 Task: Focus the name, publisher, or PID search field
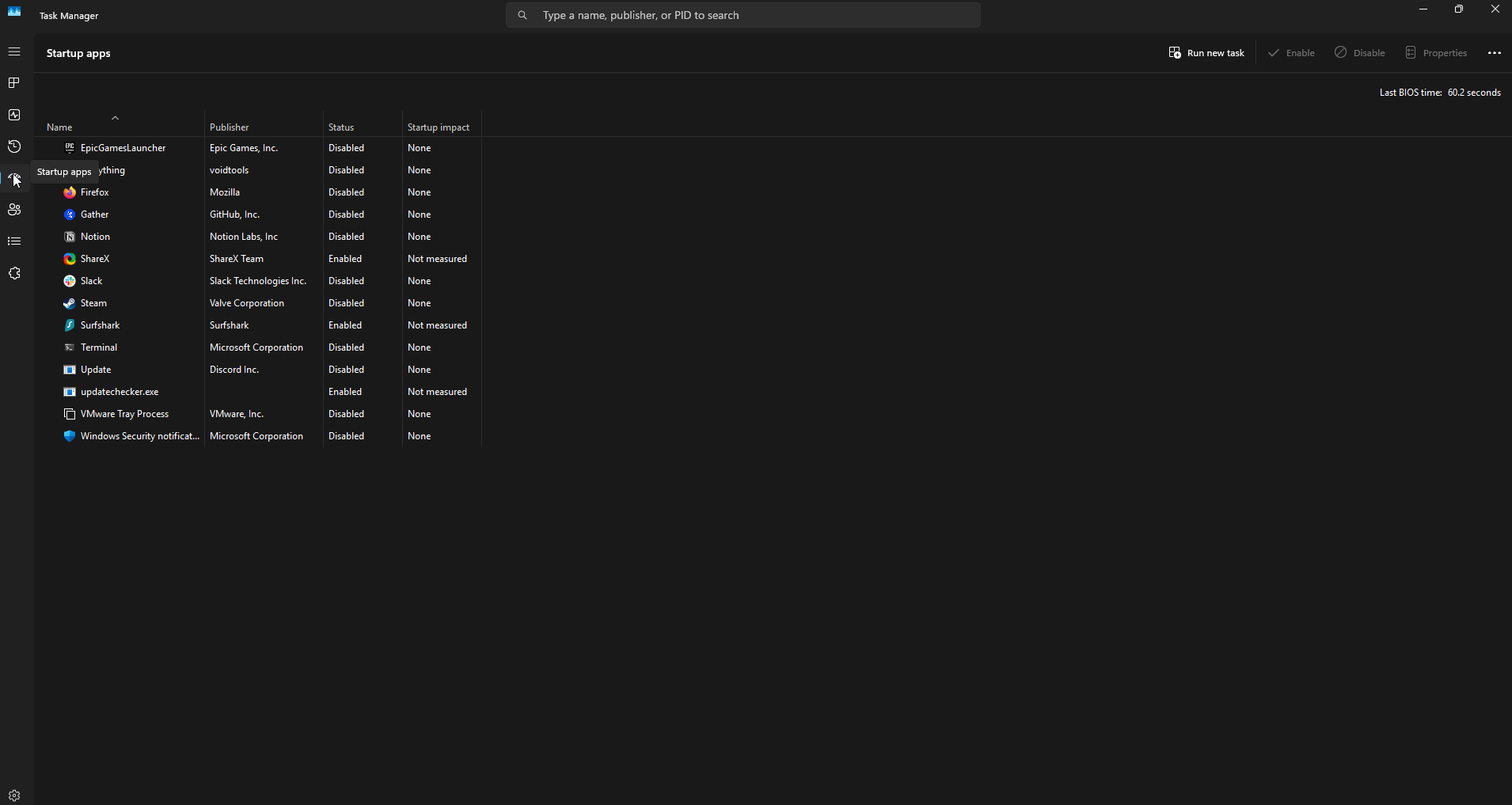pyautogui.click(x=743, y=15)
